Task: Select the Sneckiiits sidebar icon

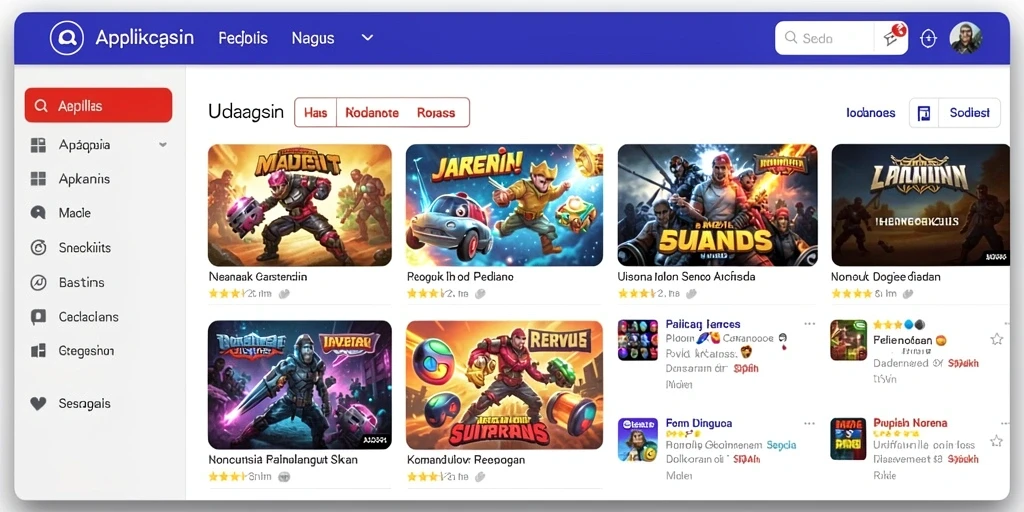Action: [x=39, y=248]
